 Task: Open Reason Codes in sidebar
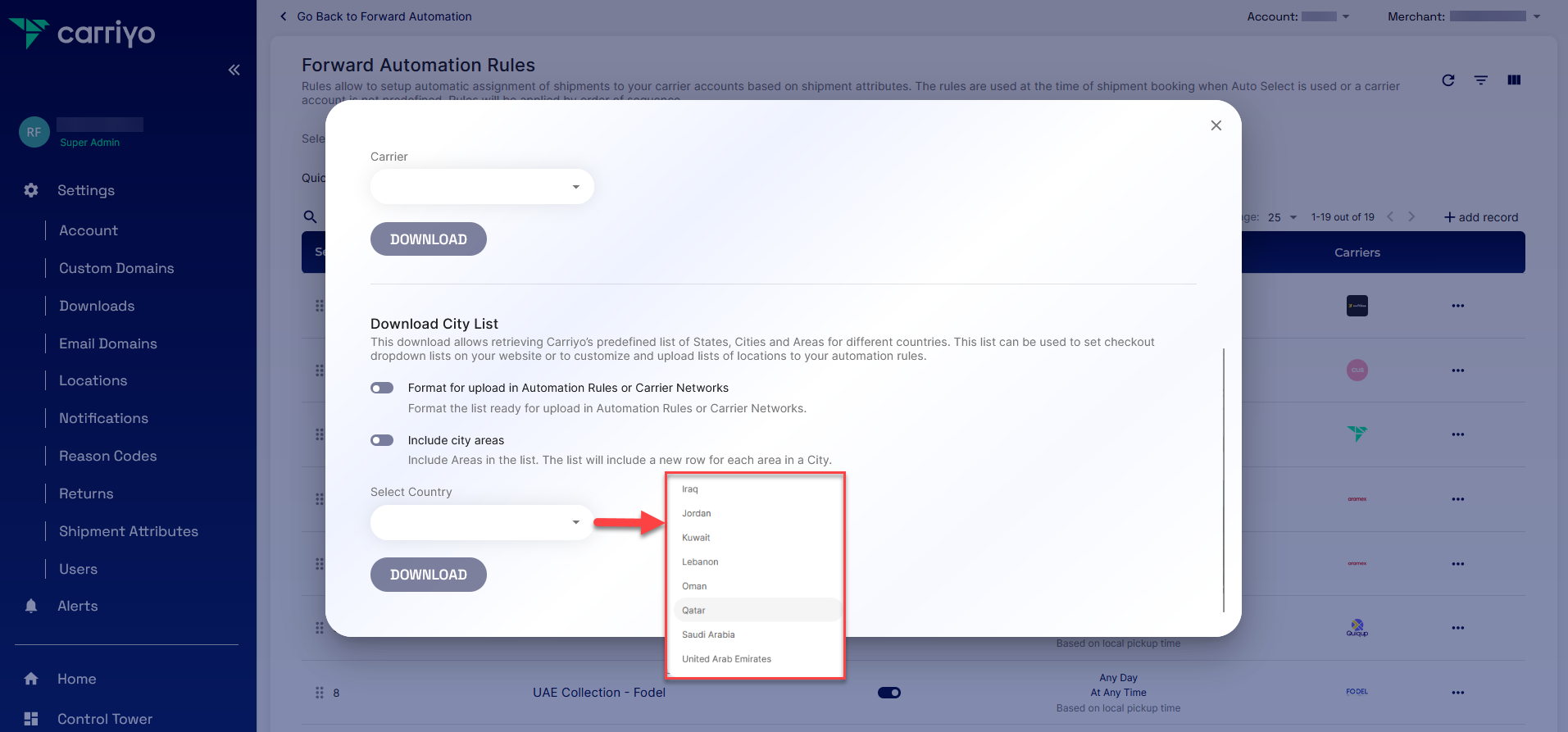tap(108, 456)
